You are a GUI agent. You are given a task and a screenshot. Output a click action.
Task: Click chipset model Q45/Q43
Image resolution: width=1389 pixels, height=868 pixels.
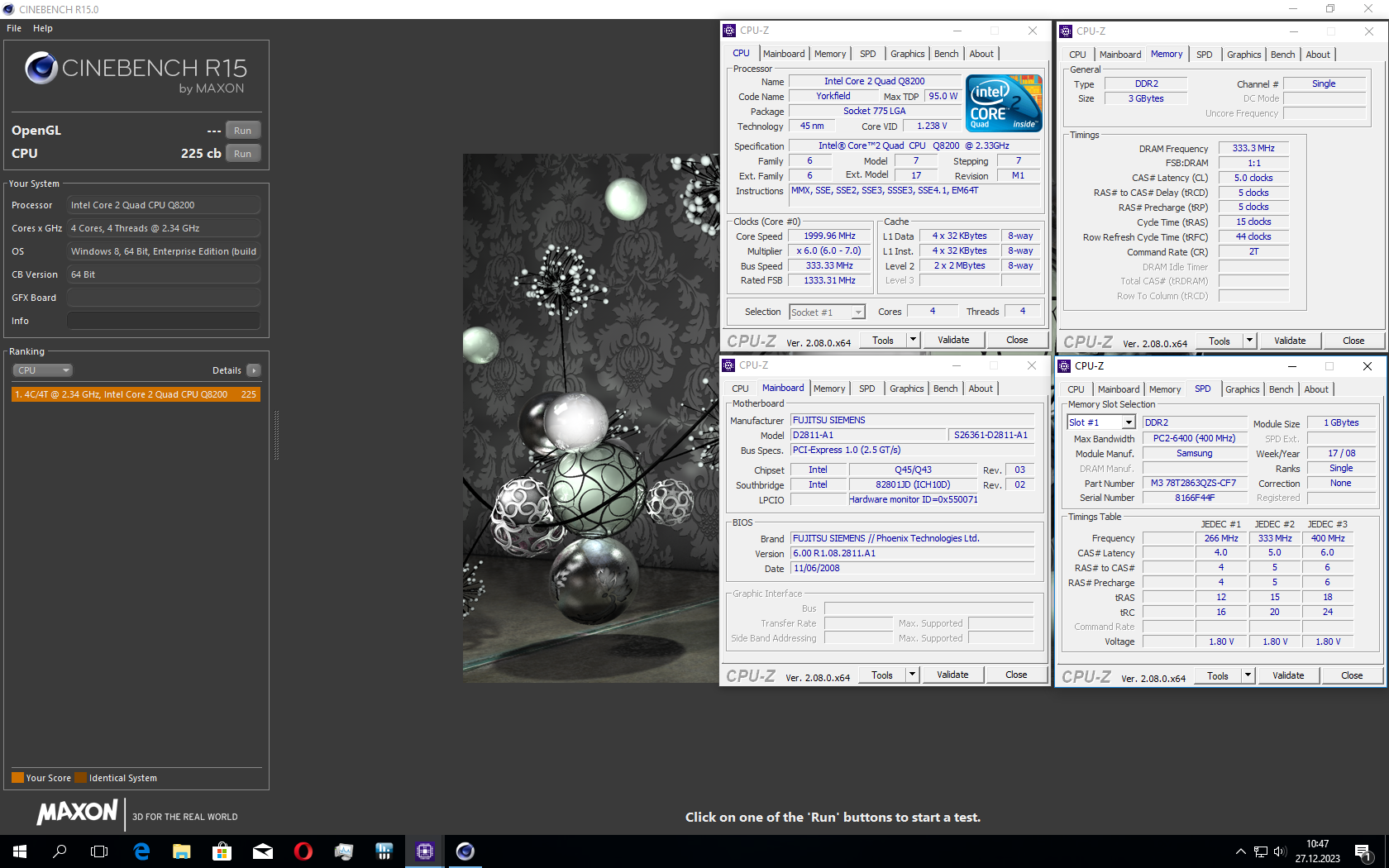pos(913,470)
